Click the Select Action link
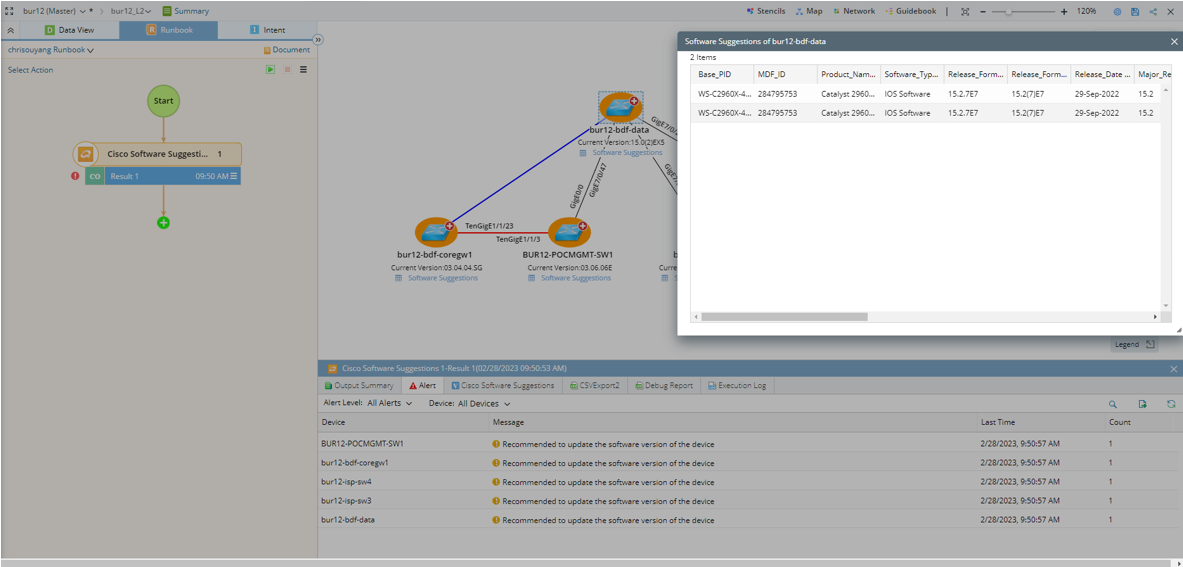 (30, 69)
